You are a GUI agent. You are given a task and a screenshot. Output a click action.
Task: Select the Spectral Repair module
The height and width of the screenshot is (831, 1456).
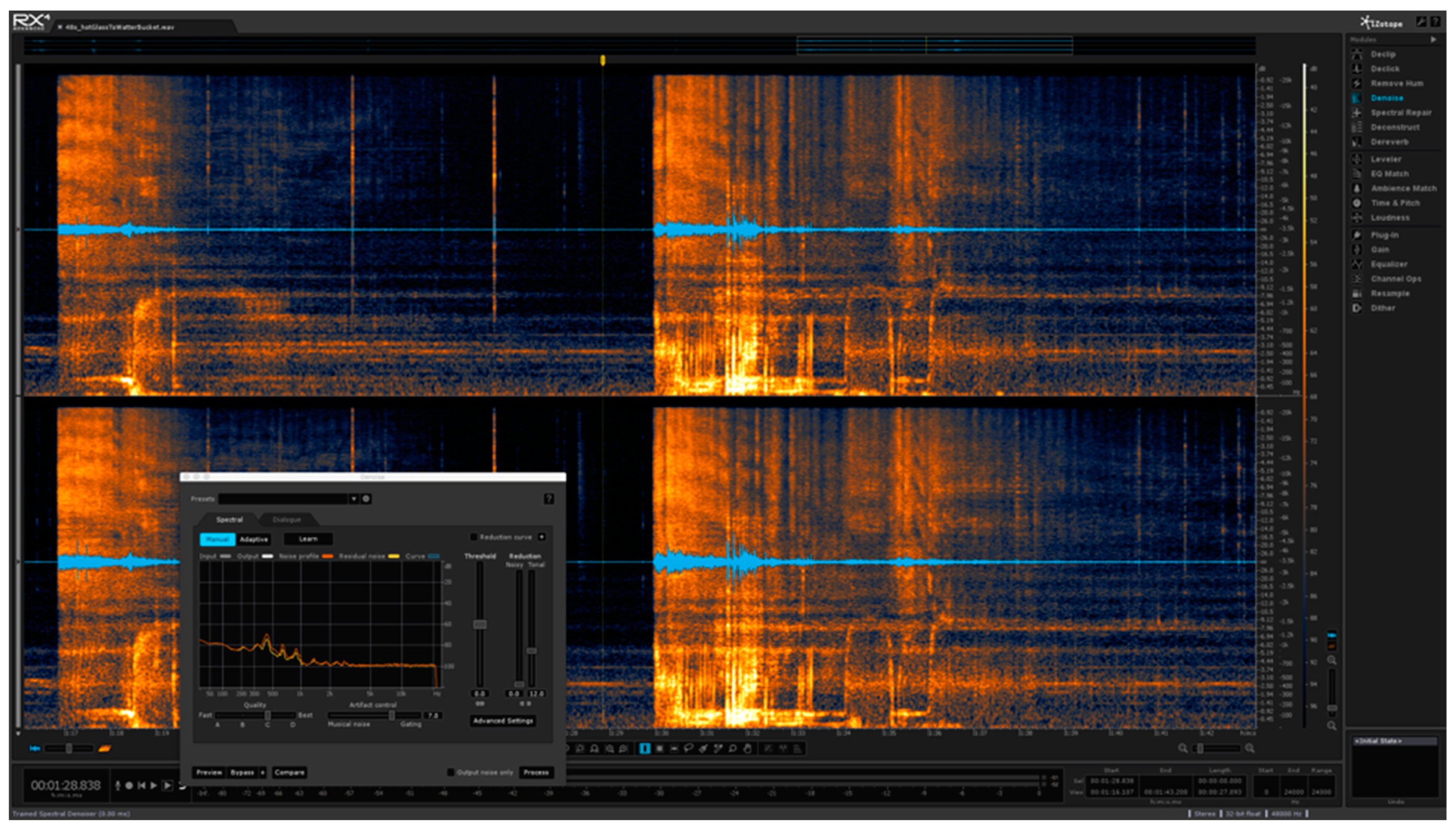[x=1400, y=112]
